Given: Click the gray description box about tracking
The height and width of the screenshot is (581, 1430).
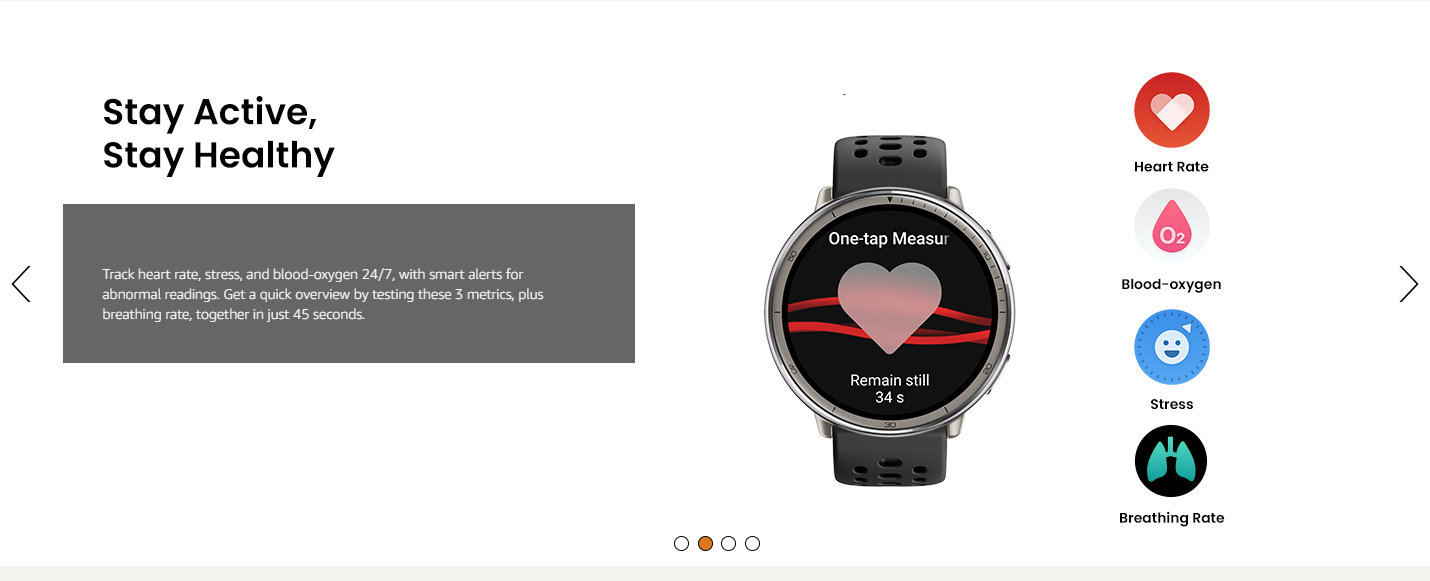Looking at the screenshot, I should [x=349, y=284].
